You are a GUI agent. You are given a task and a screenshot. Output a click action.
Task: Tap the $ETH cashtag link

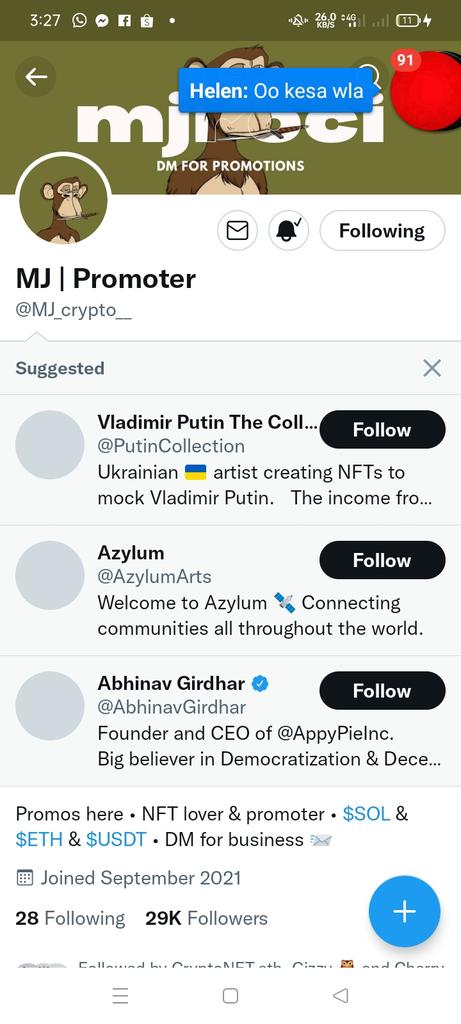39,839
